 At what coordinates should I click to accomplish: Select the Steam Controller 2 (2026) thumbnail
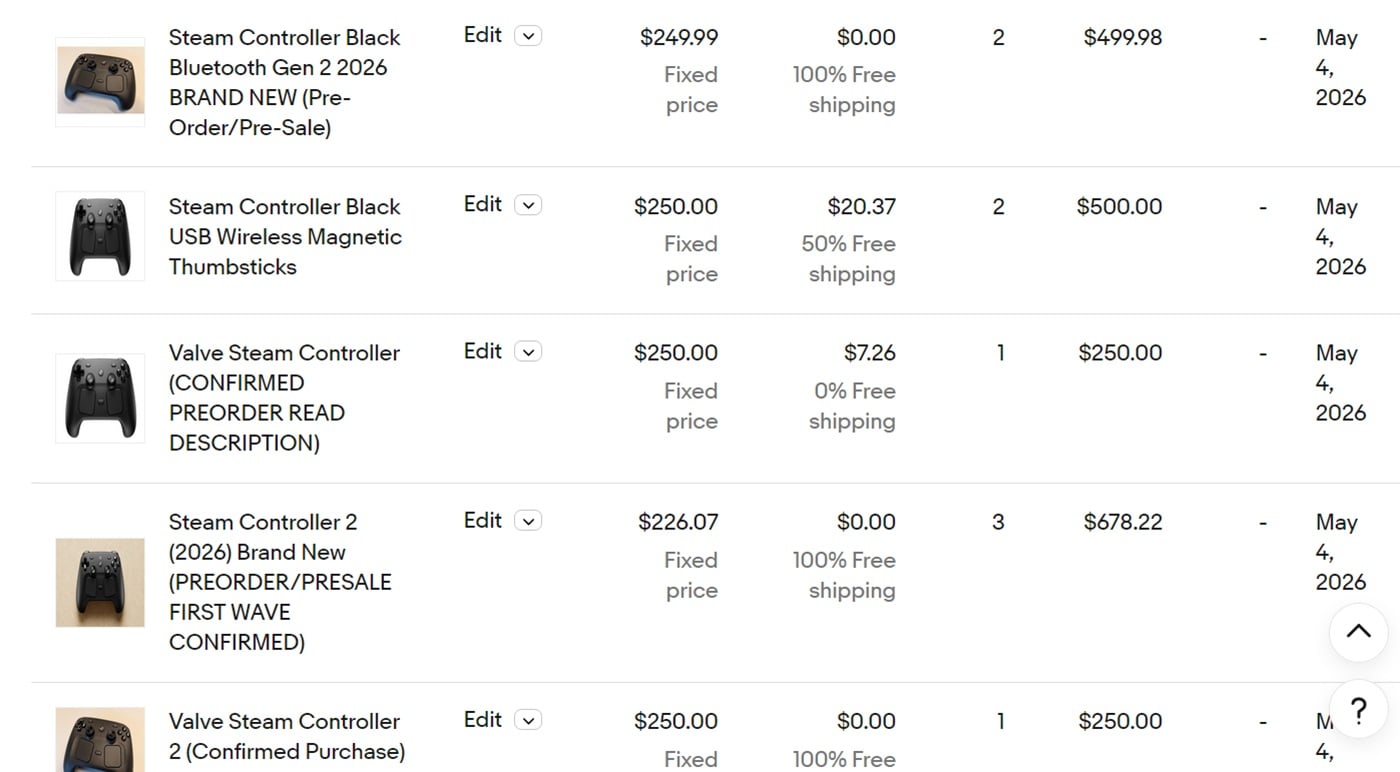[100, 582]
